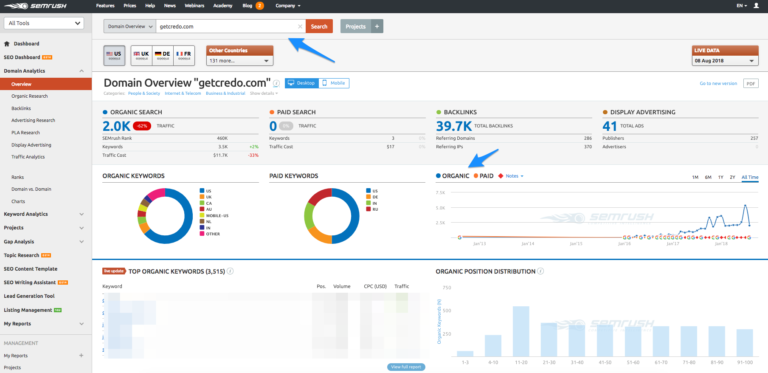
Task: Clear the domain search field with X icon
Action: point(300,26)
